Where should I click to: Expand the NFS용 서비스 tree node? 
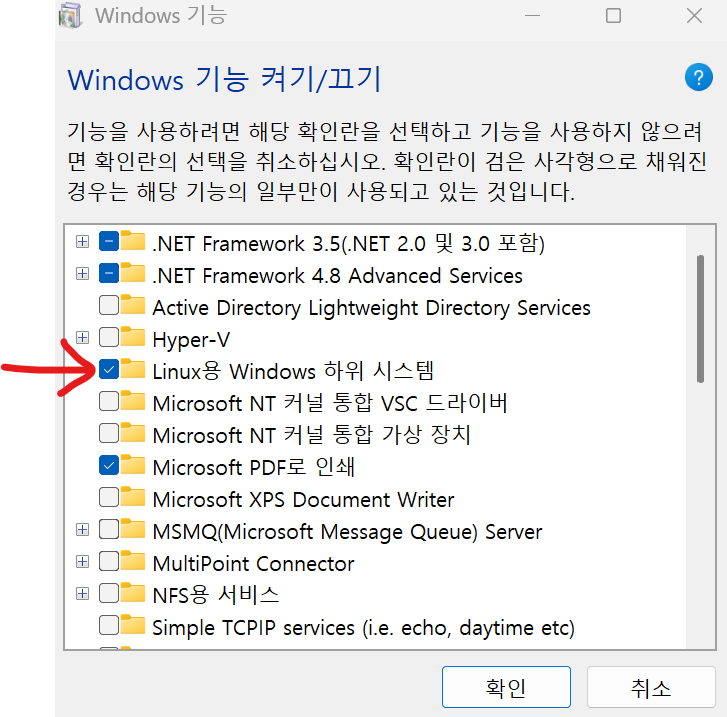83,594
